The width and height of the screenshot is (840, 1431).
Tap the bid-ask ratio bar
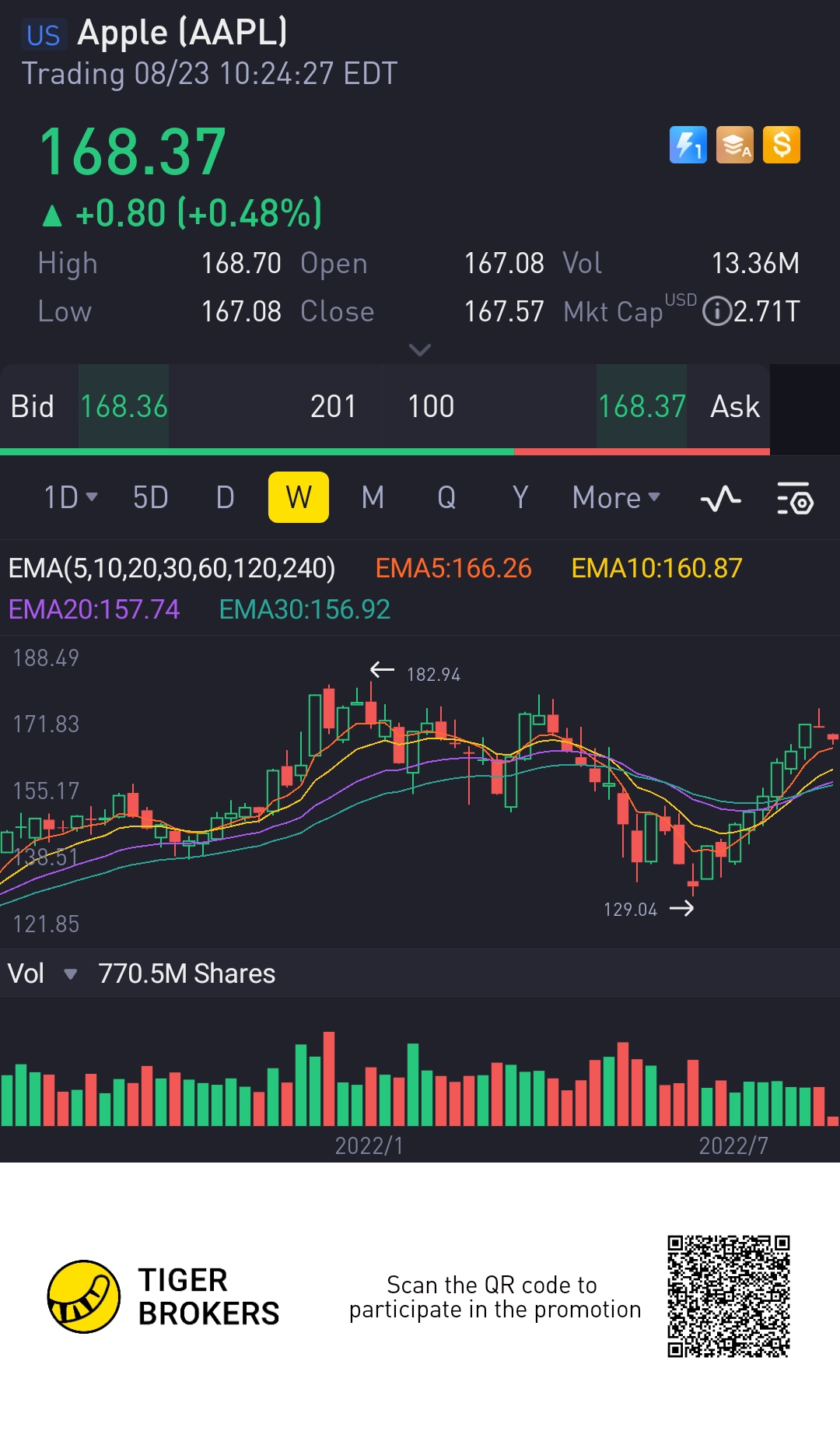[385, 451]
